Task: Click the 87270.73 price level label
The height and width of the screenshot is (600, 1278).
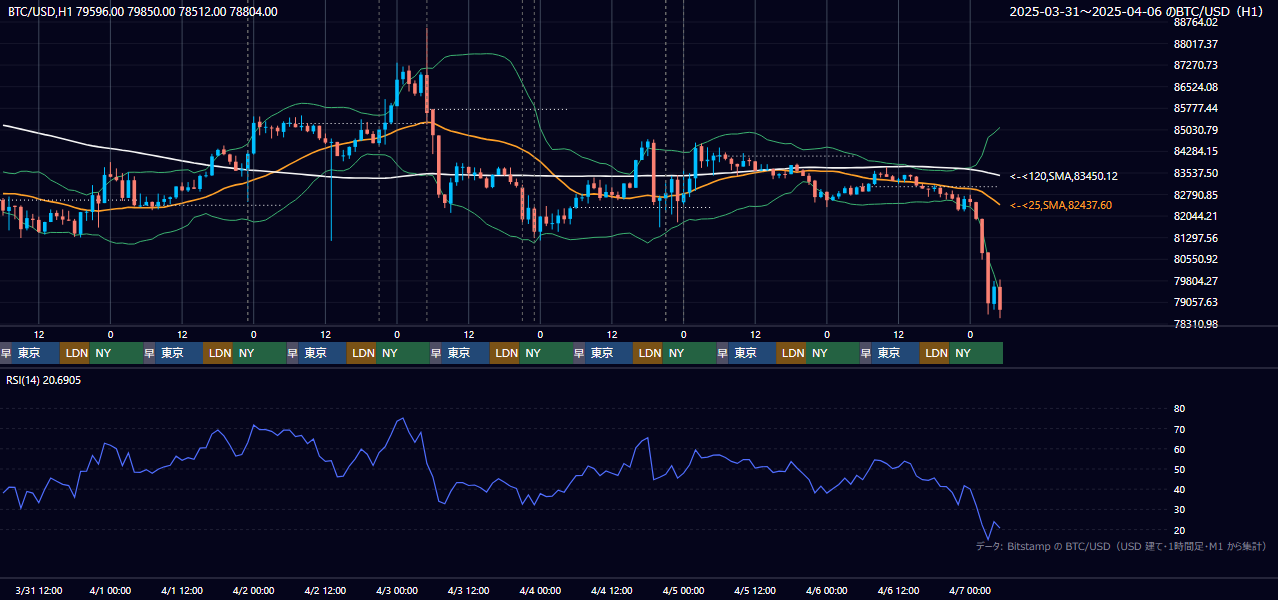Action: (x=1195, y=65)
